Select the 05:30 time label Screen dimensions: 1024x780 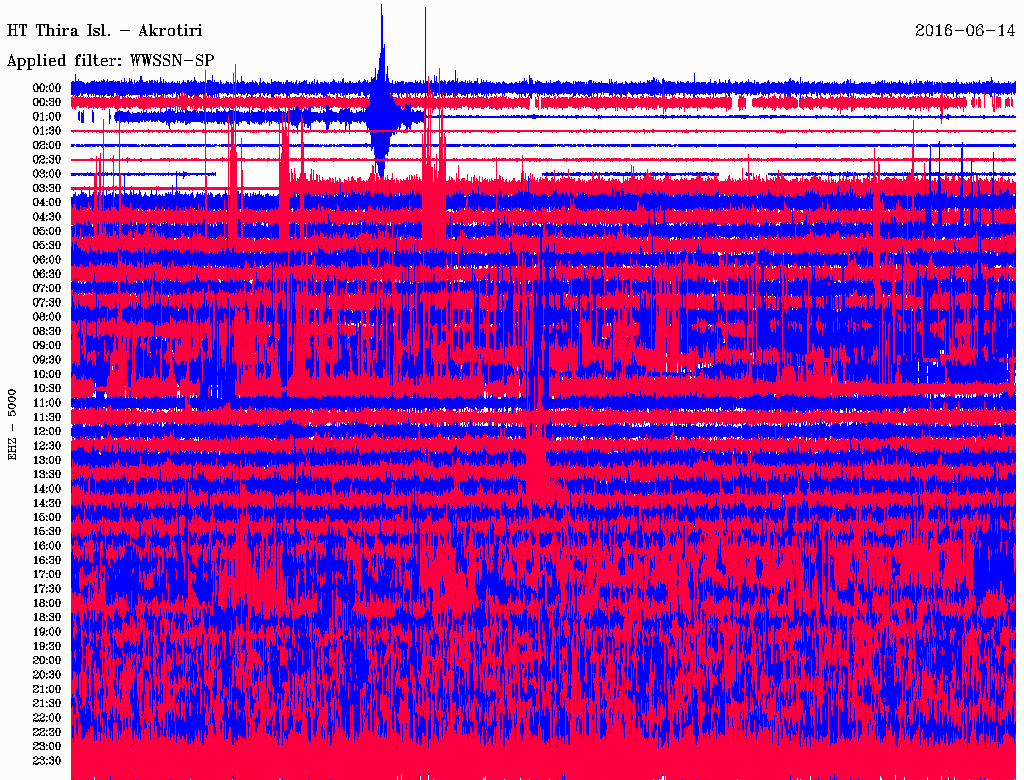pyautogui.click(x=47, y=245)
